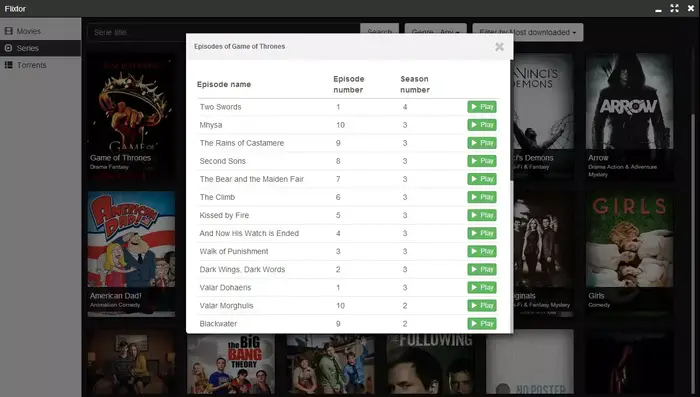Open the Movies section in sidebar
The height and width of the screenshot is (397, 700).
(x=41, y=31)
